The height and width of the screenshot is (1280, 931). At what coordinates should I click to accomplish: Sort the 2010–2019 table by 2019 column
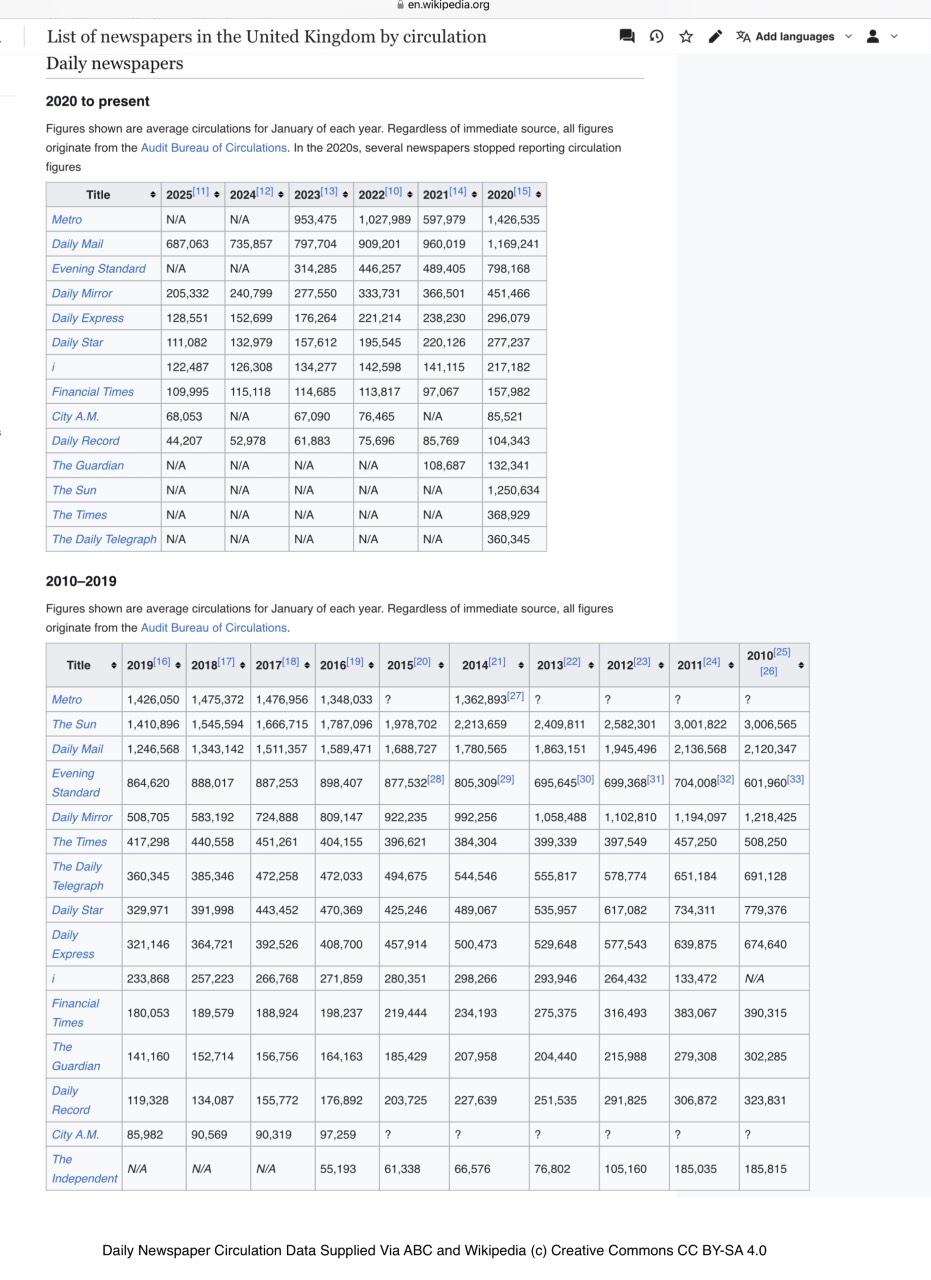(179, 666)
